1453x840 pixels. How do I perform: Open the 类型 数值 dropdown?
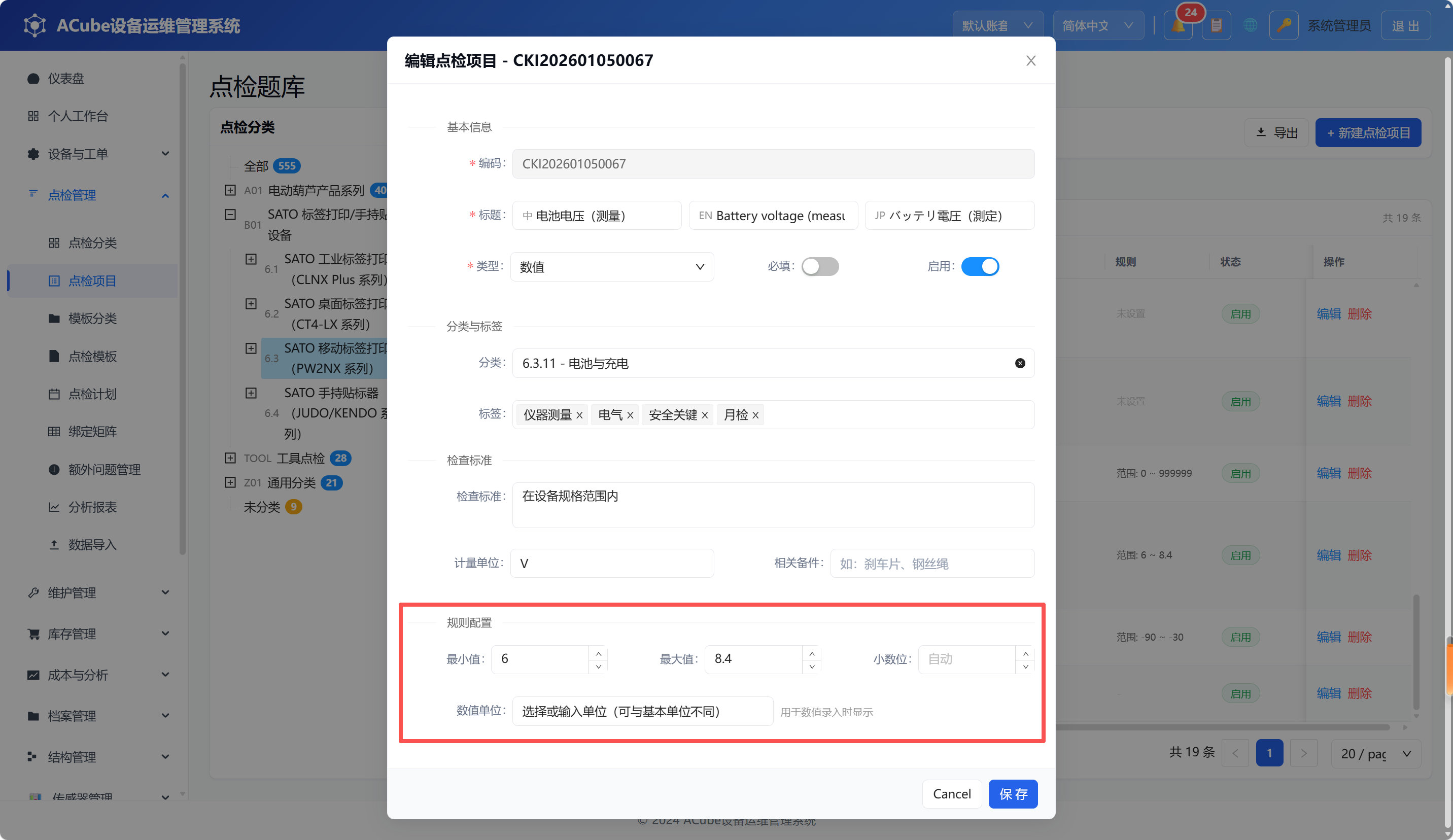(x=612, y=267)
